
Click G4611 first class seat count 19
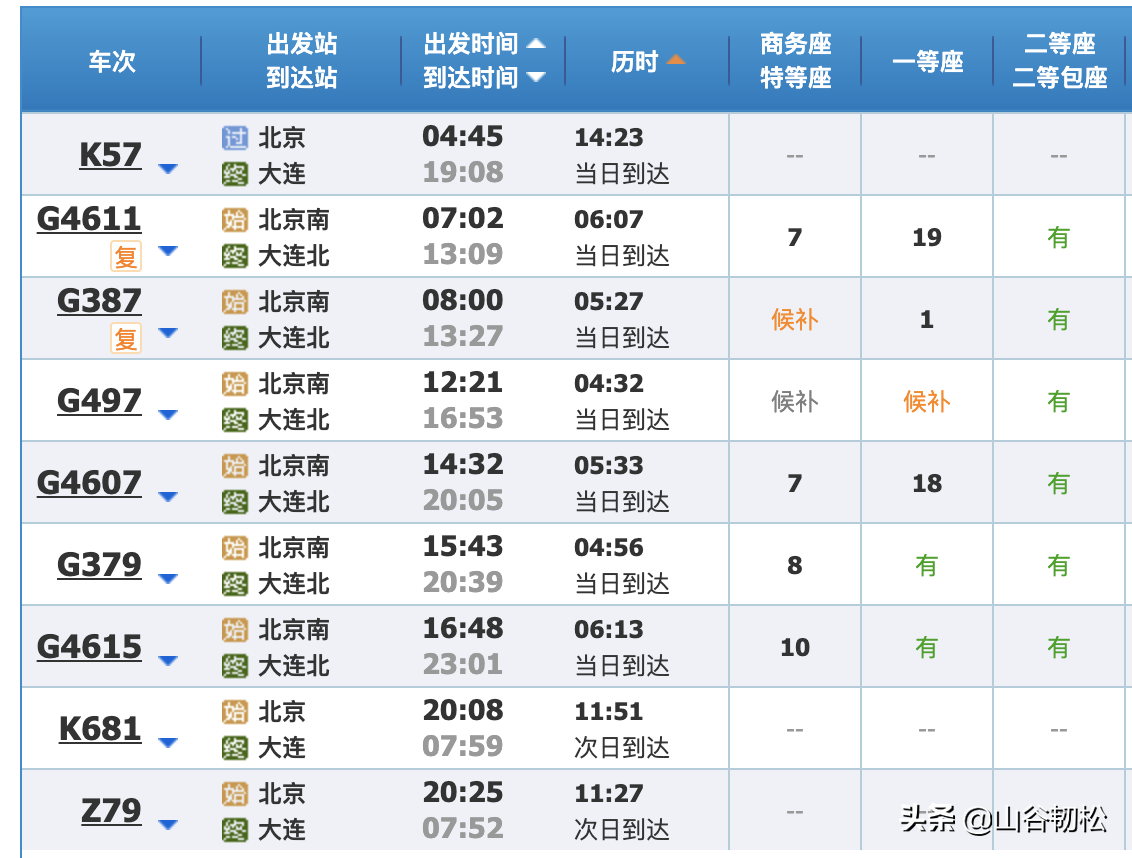tap(927, 237)
